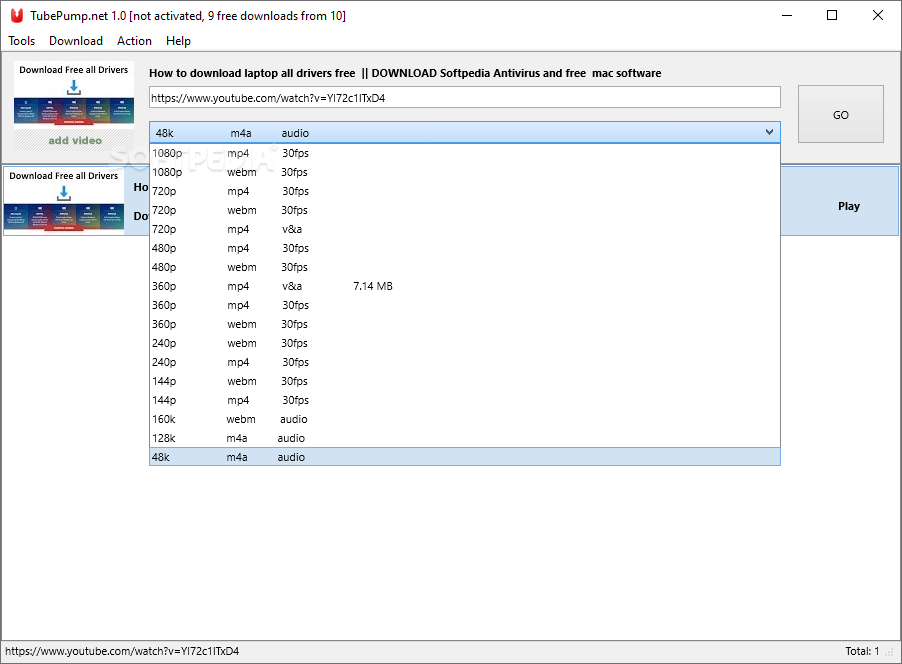
Task: Maximize the TubePump window
Action: [x=832, y=16]
